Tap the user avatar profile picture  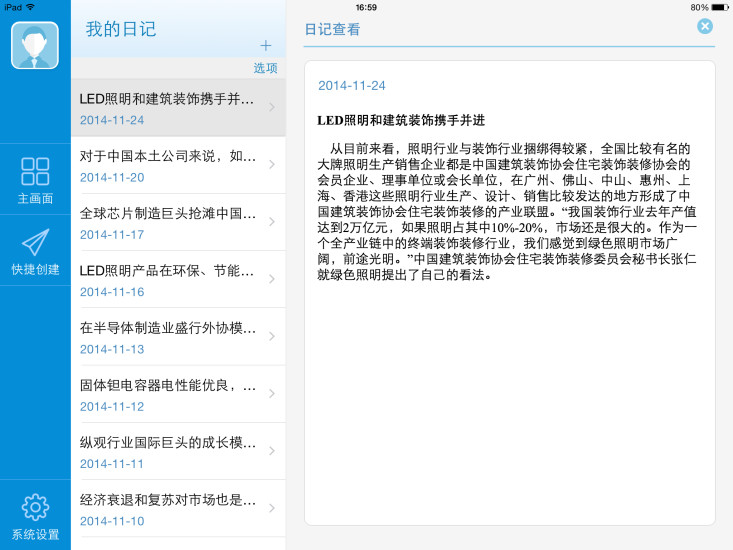pos(35,45)
